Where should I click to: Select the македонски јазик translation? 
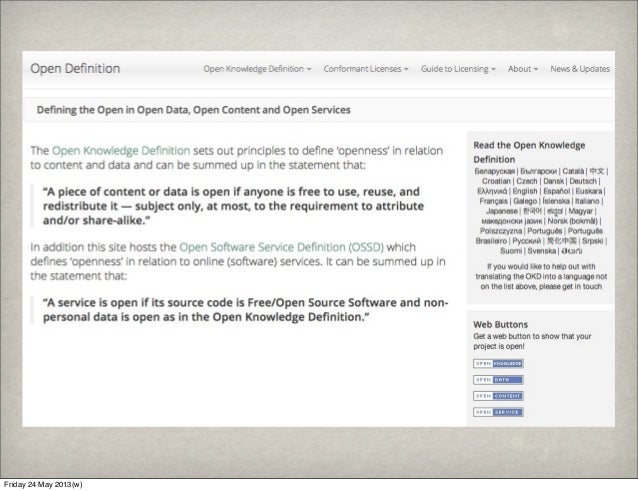pos(511,221)
